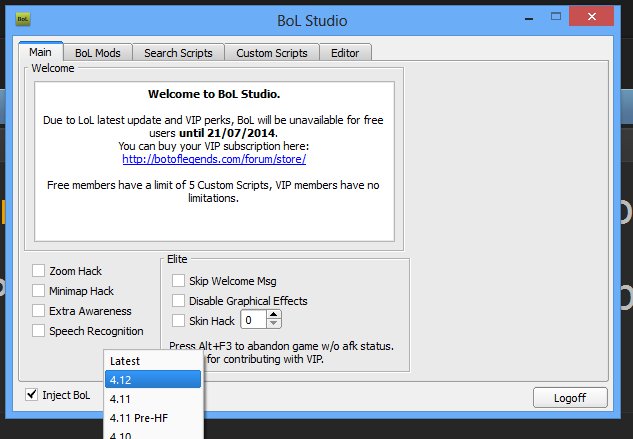Image resolution: width=633 pixels, height=439 pixels.
Task: Click the 'Welcome to BoL Studio.' heading
Action: pyautogui.click(x=214, y=94)
